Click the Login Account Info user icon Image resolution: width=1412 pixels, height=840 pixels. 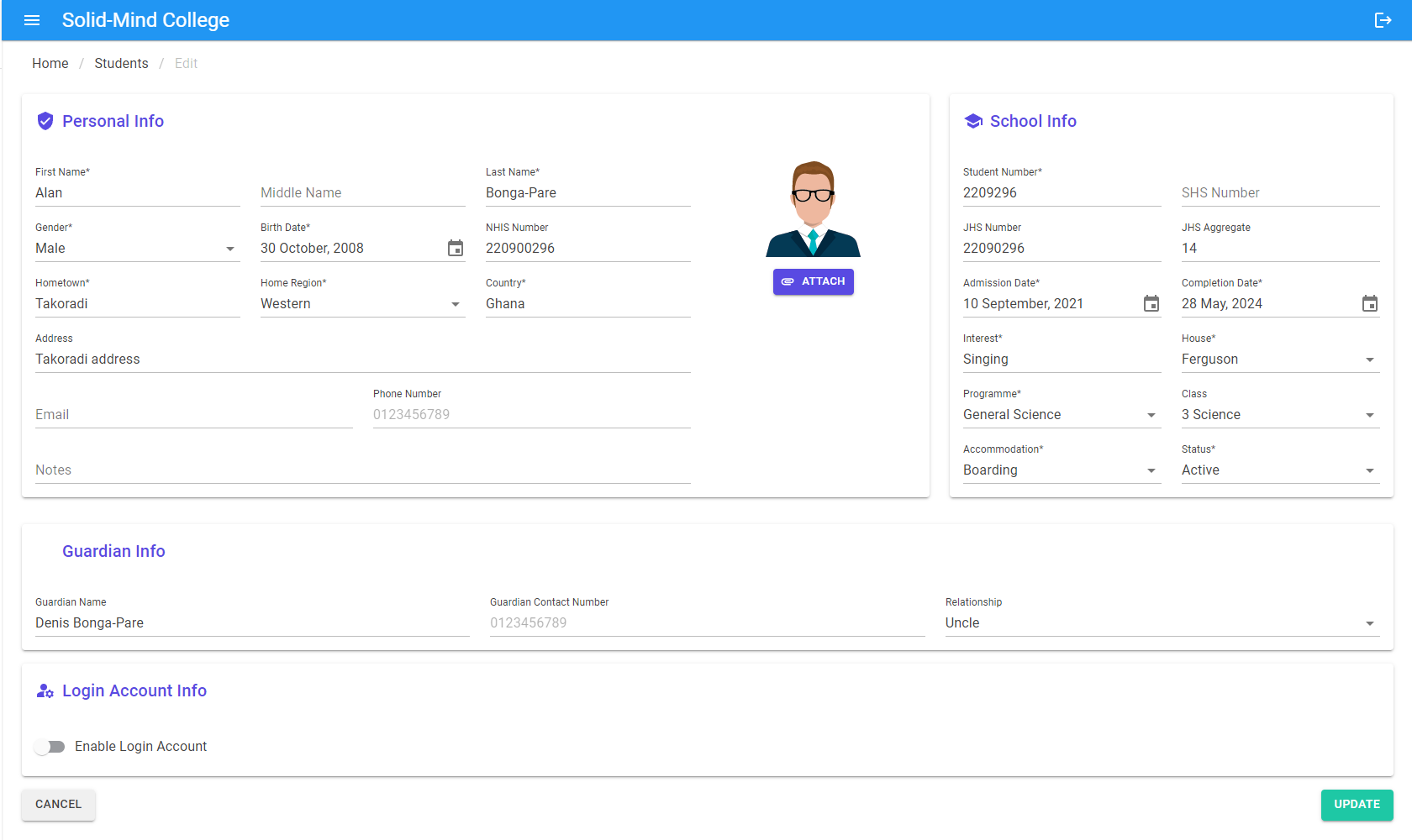coord(45,690)
